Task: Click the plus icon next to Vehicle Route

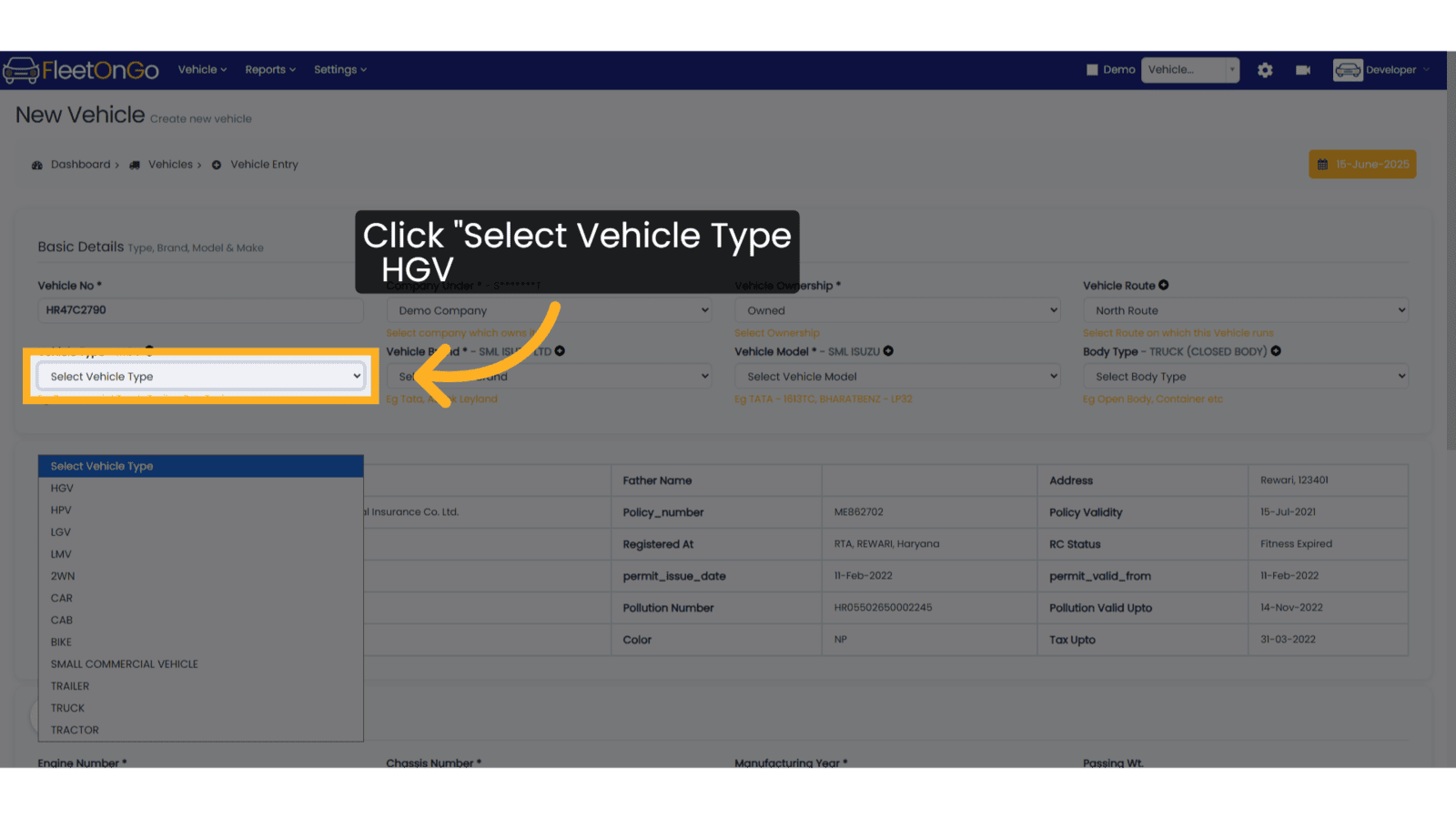Action: click(x=1164, y=285)
